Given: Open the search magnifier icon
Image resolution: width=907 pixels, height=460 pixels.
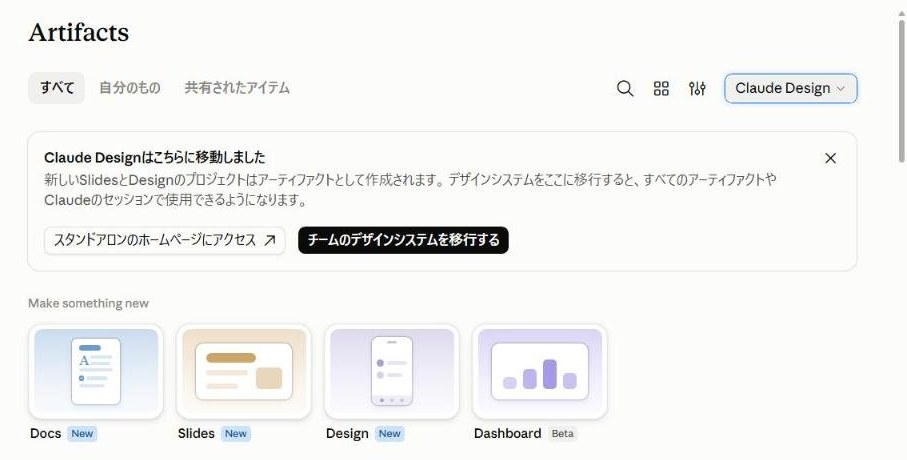Looking at the screenshot, I should click(625, 89).
